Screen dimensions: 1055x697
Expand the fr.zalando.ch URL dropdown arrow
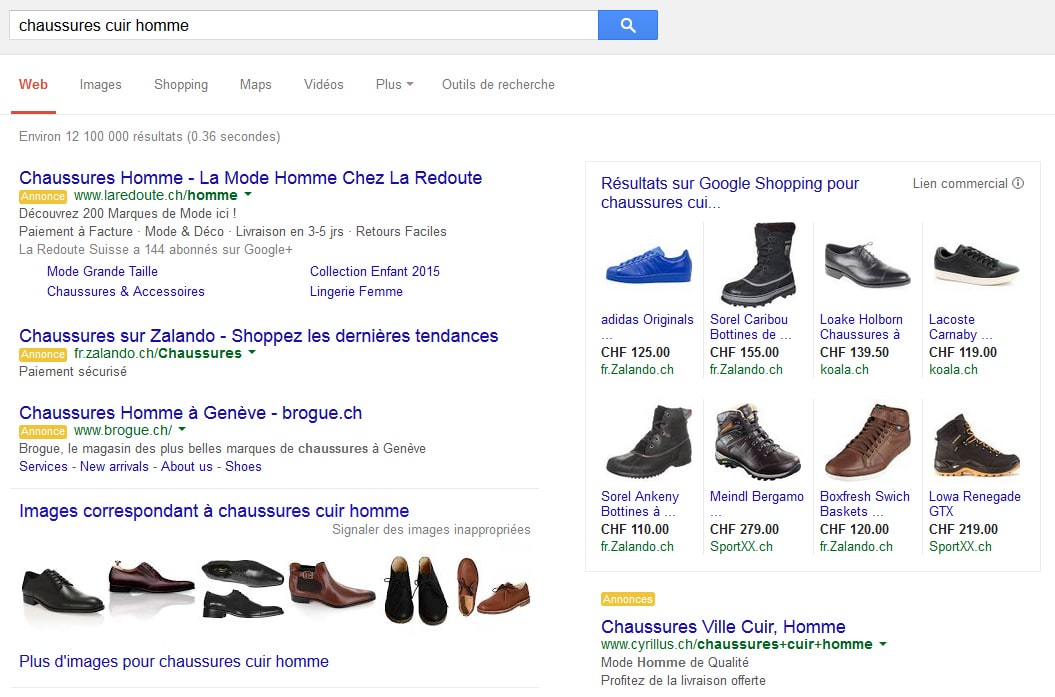(x=252, y=353)
